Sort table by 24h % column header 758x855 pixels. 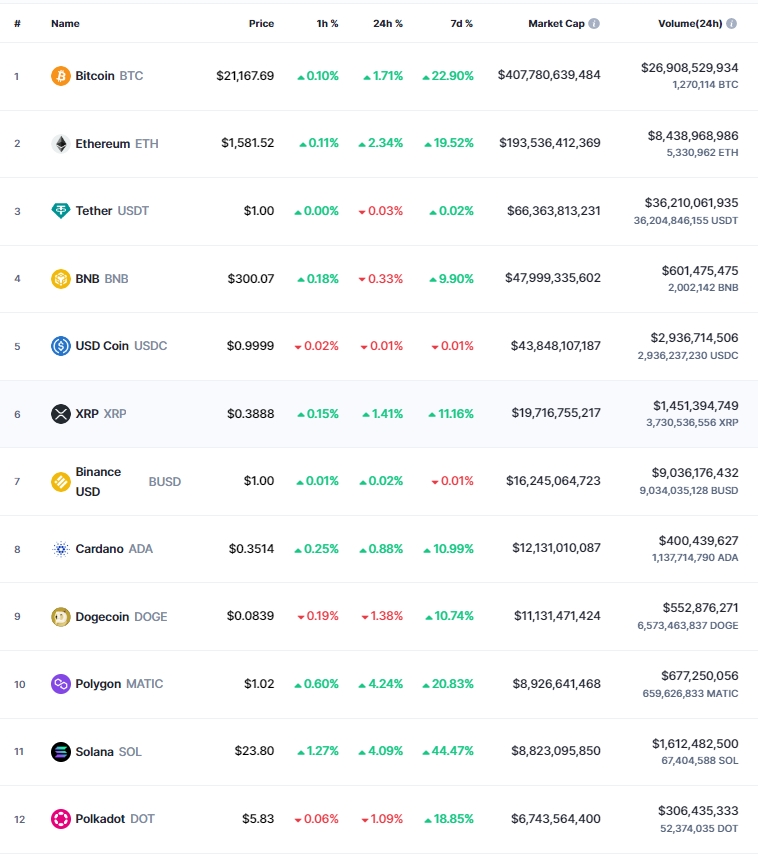point(388,23)
